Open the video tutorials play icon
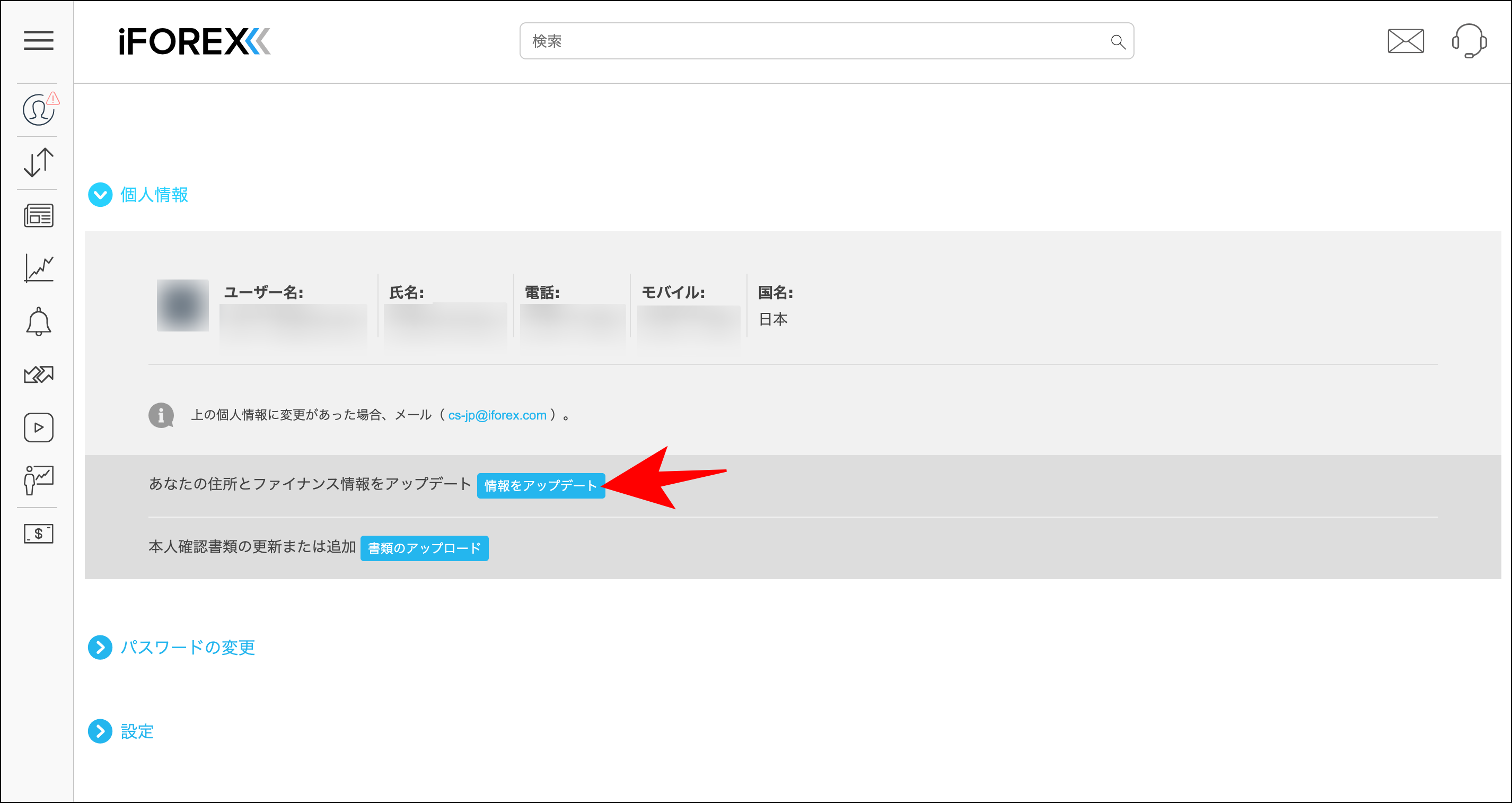 click(x=38, y=427)
